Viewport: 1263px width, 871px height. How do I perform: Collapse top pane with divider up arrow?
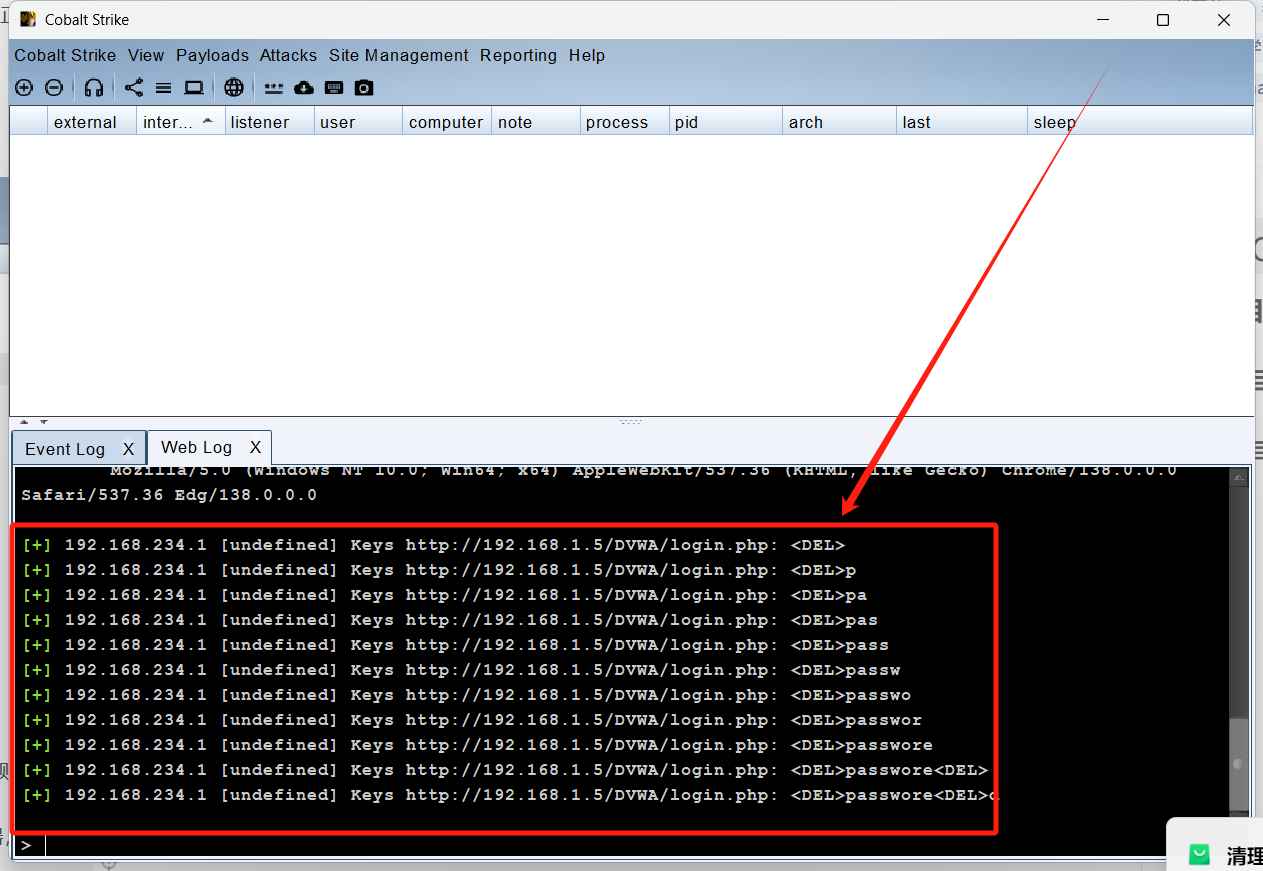[x=24, y=422]
